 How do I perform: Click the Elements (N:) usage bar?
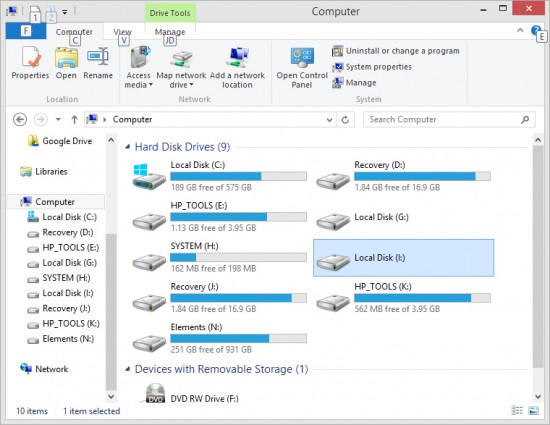coord(239,338)
